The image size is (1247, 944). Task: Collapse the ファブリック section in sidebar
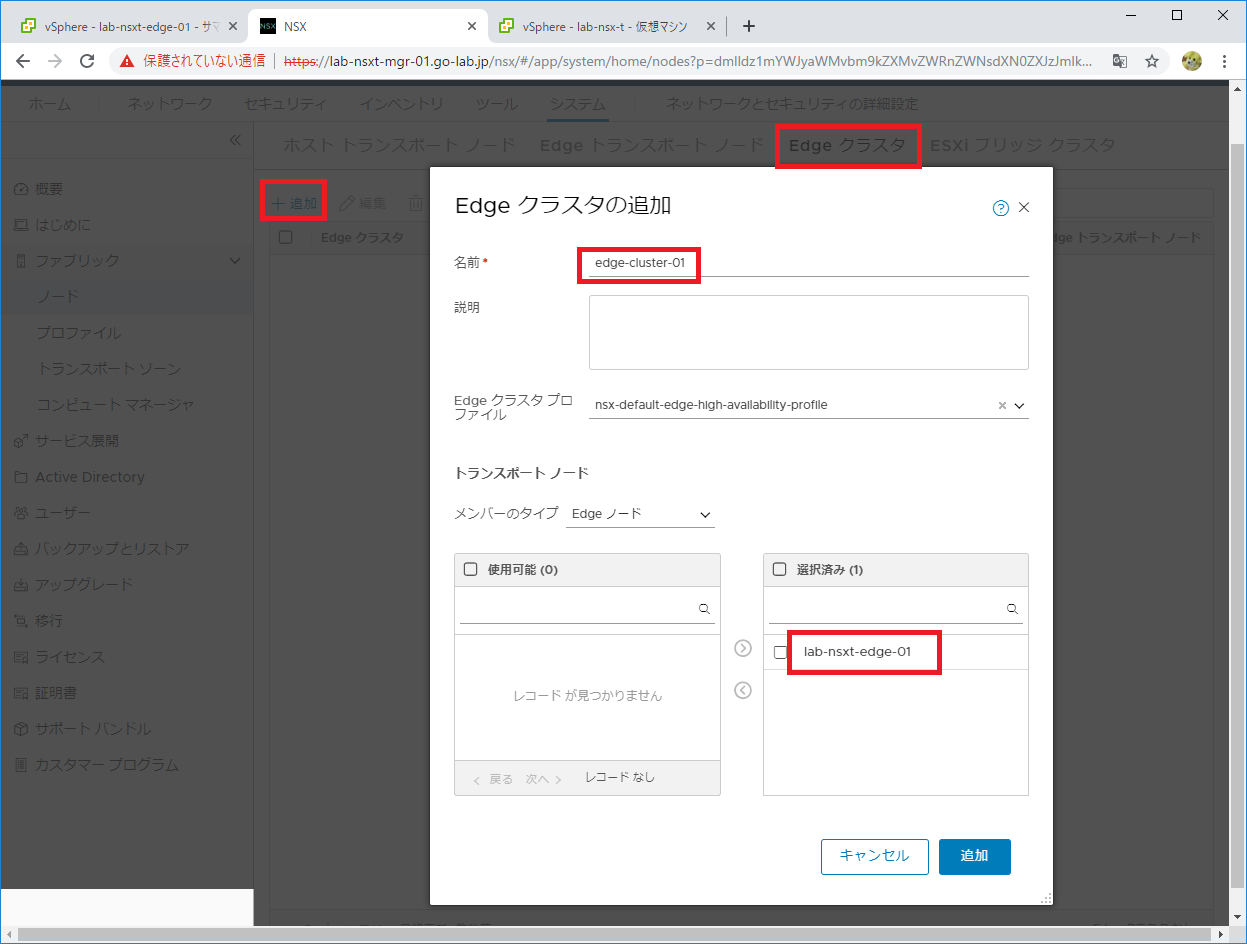(235, 261)
